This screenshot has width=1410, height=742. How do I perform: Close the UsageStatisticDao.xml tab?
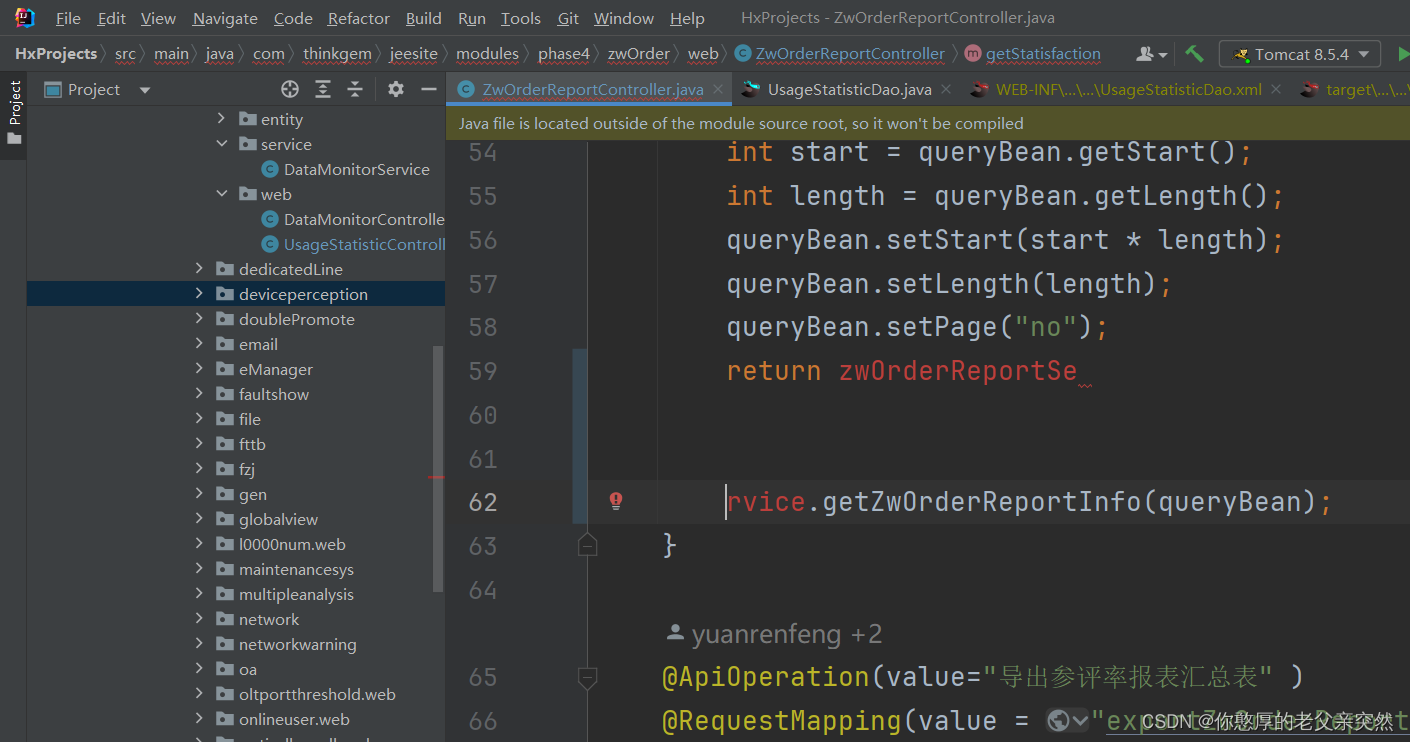tap(1275, 90)
